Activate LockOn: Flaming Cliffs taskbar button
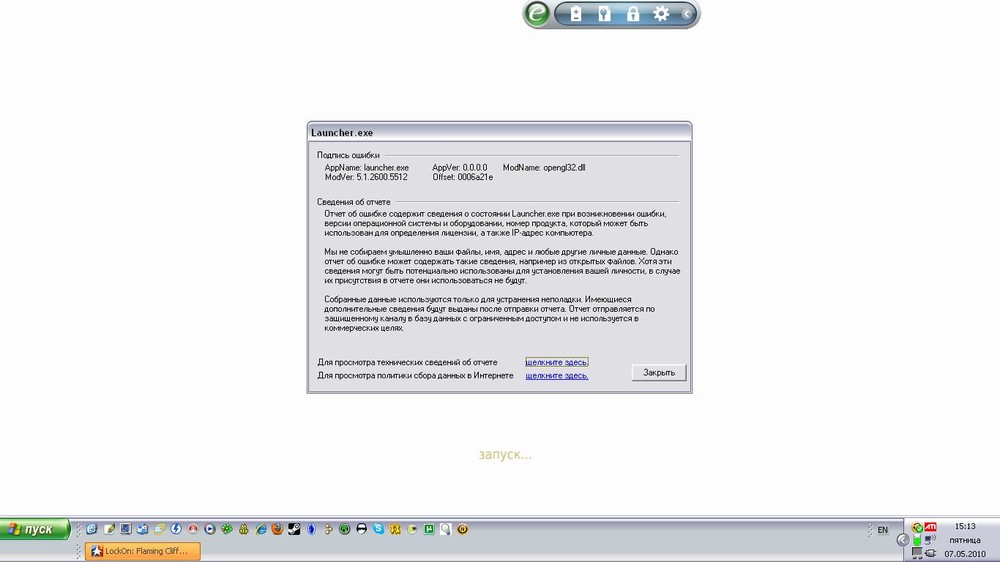Image resolution: width=1000 pixels, height=562 pixels. [143, 551]
